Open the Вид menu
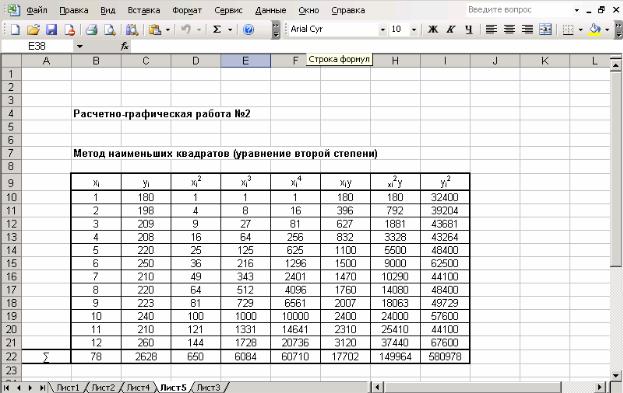The height and width of the screenshot is (393, 623). click(x=108, y=10)
